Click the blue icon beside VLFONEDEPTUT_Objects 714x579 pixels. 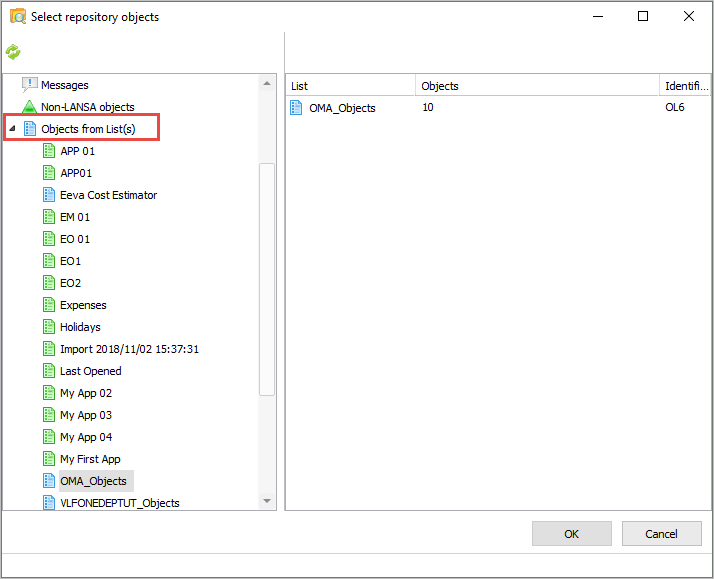point(49,503)
